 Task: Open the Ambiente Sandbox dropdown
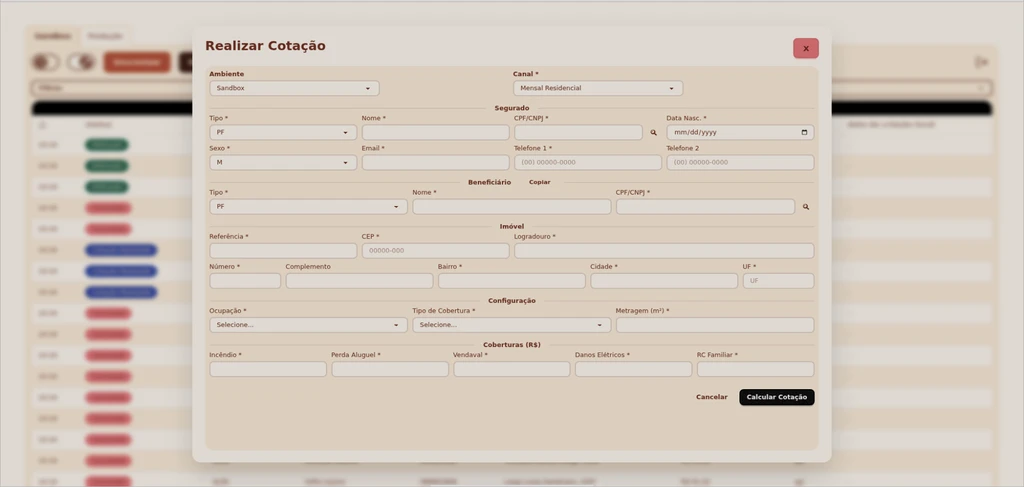click(x=294, y=88)
